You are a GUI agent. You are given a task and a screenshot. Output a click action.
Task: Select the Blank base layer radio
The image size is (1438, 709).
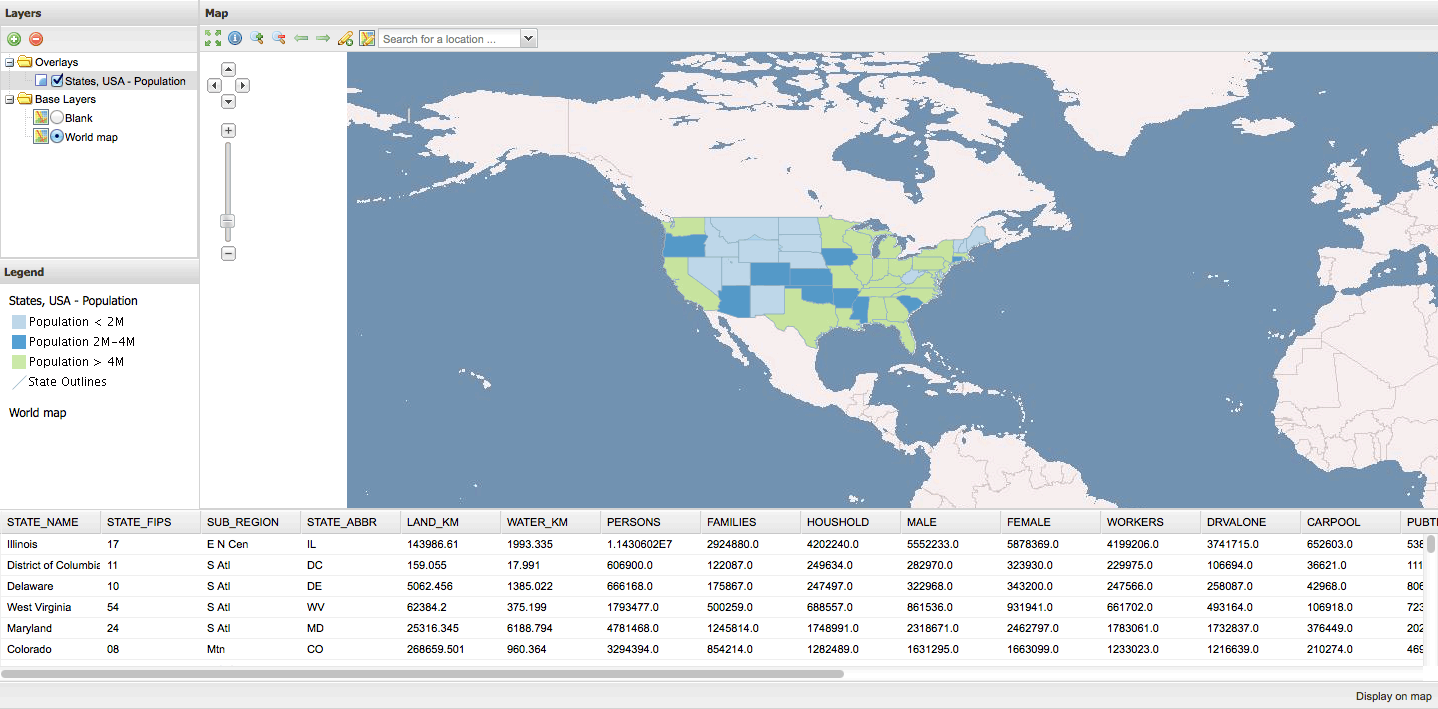click(x=57, y=118)
